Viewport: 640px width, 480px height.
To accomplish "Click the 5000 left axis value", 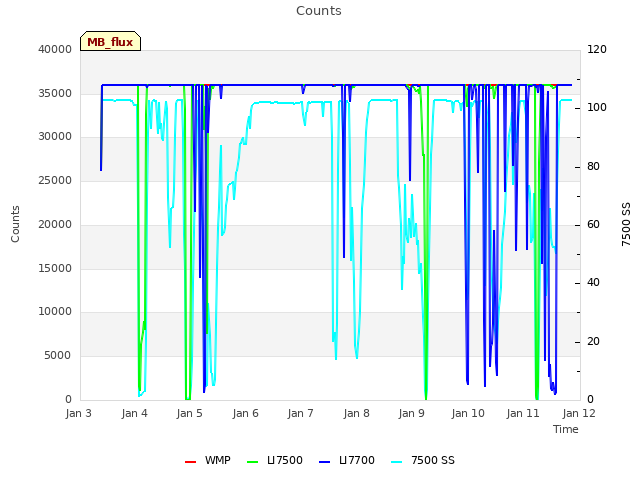I will click(x=58, y=356).
